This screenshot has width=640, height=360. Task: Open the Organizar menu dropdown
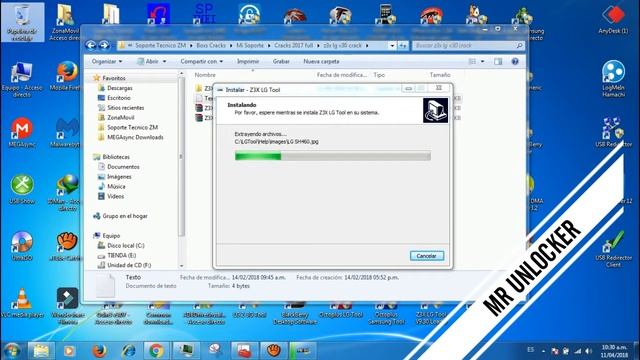coord(107,62)
